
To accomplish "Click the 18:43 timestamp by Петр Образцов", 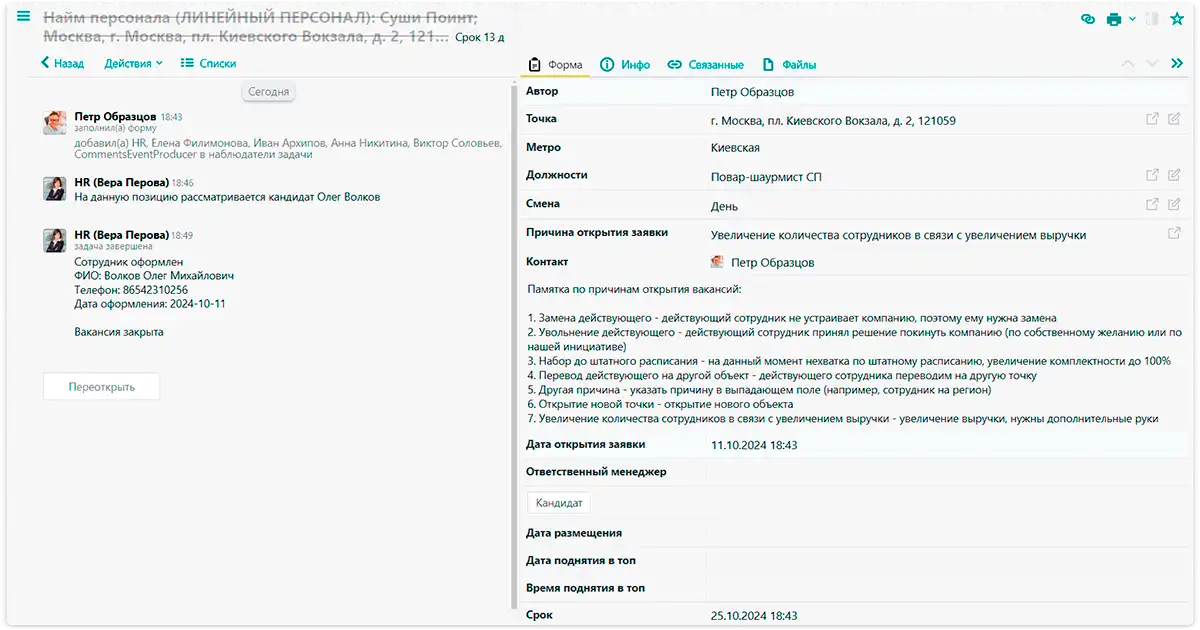I will tap(171, 117).
